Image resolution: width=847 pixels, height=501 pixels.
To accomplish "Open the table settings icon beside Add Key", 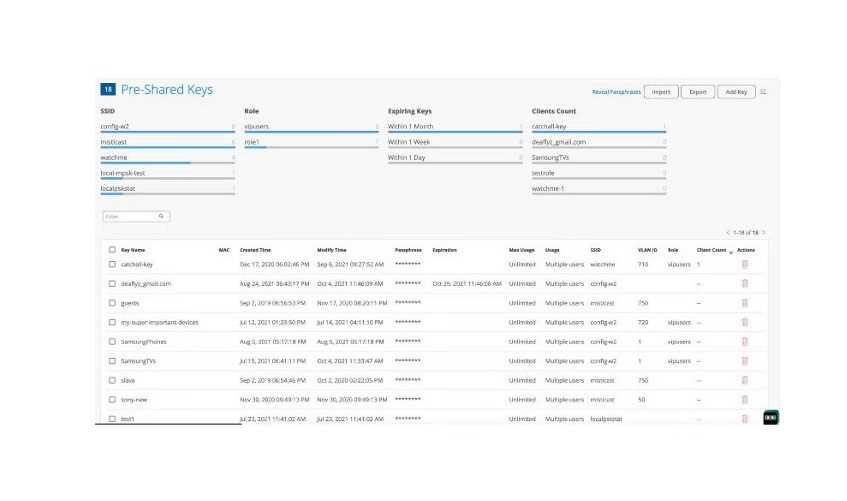I will pos(763,91).
